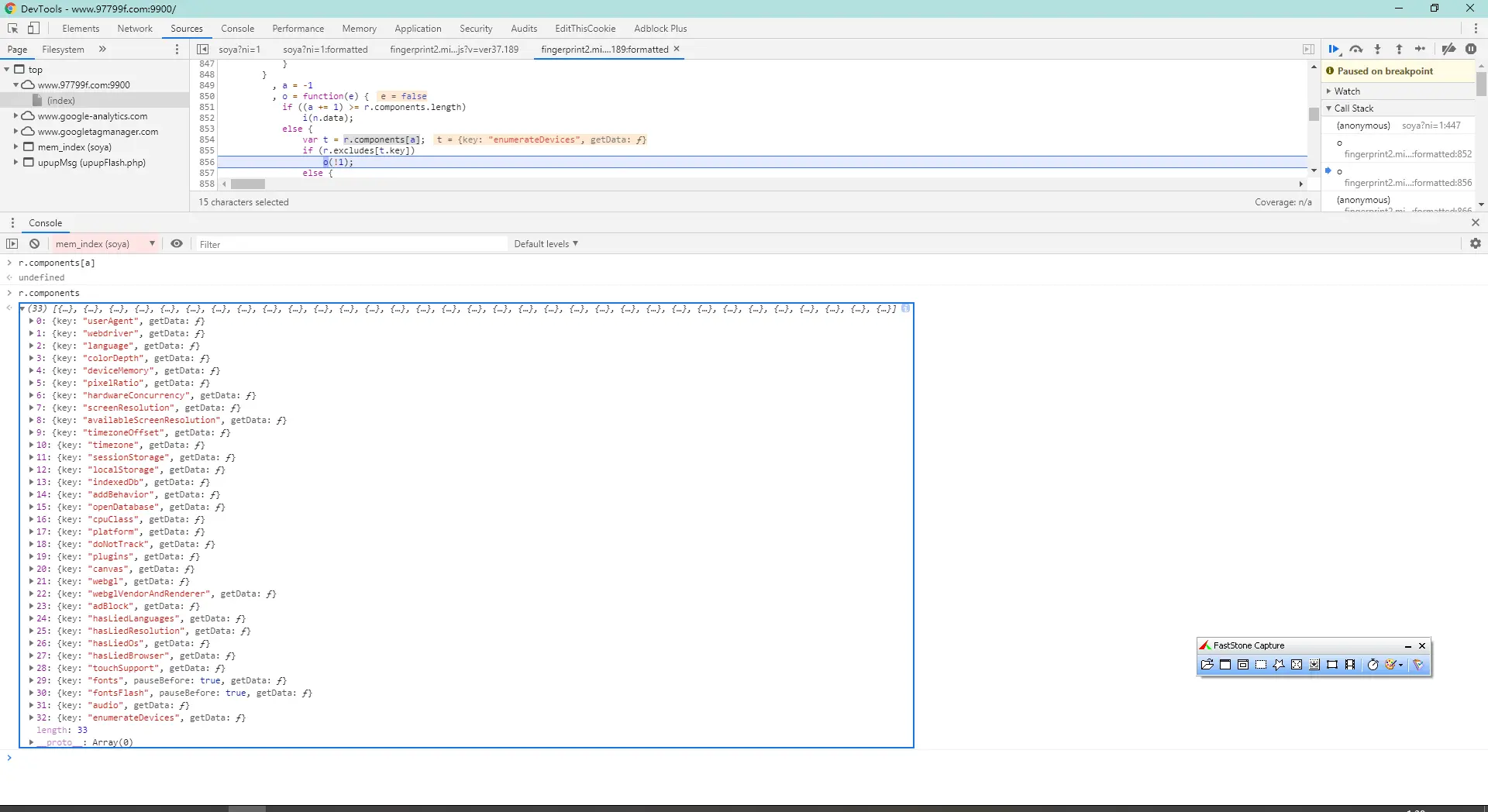Capture a fixed-size region in FastStone Capture
The width and height of the screenshot is (1488, 812).
[x=1332, y=665]
